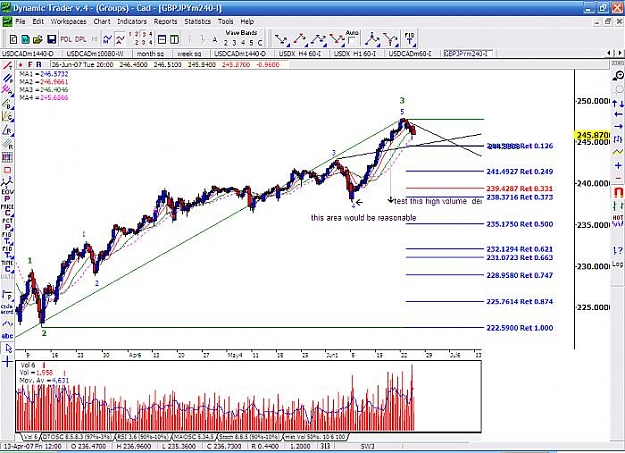Select the abc text label tool

coord(7,336)
